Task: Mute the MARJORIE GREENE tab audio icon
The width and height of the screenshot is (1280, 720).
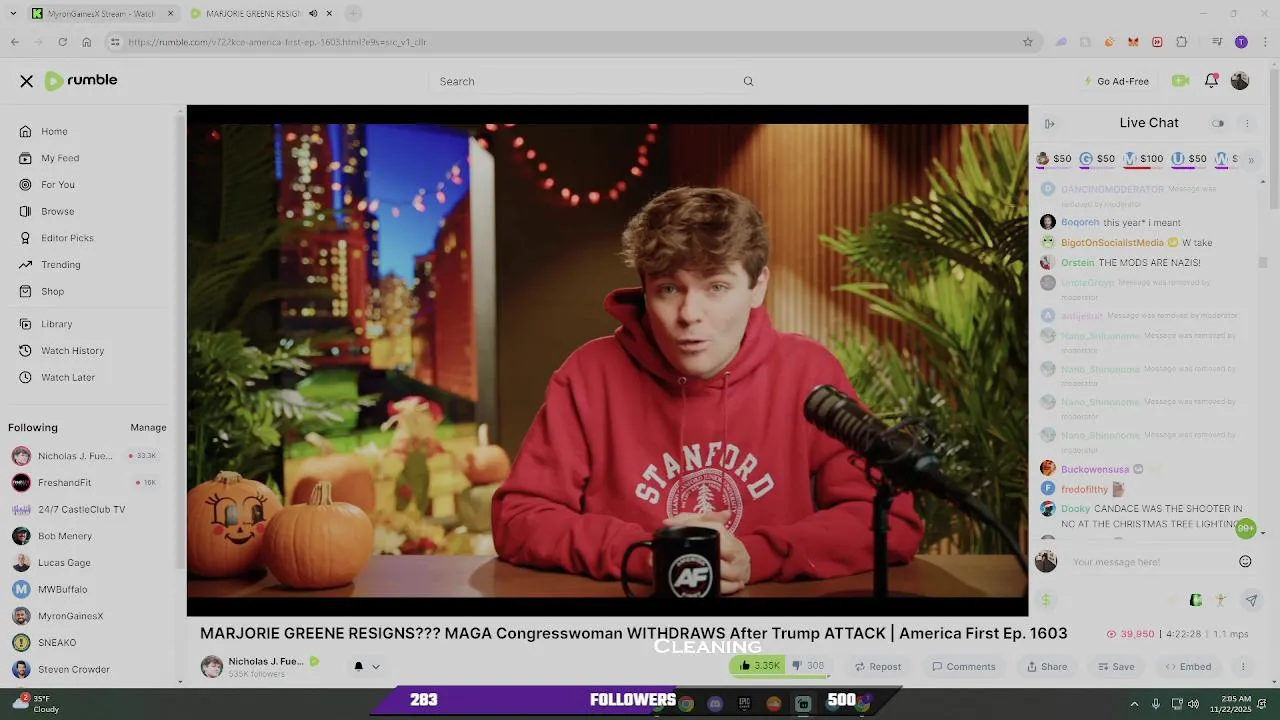Action: pos(313,14)
